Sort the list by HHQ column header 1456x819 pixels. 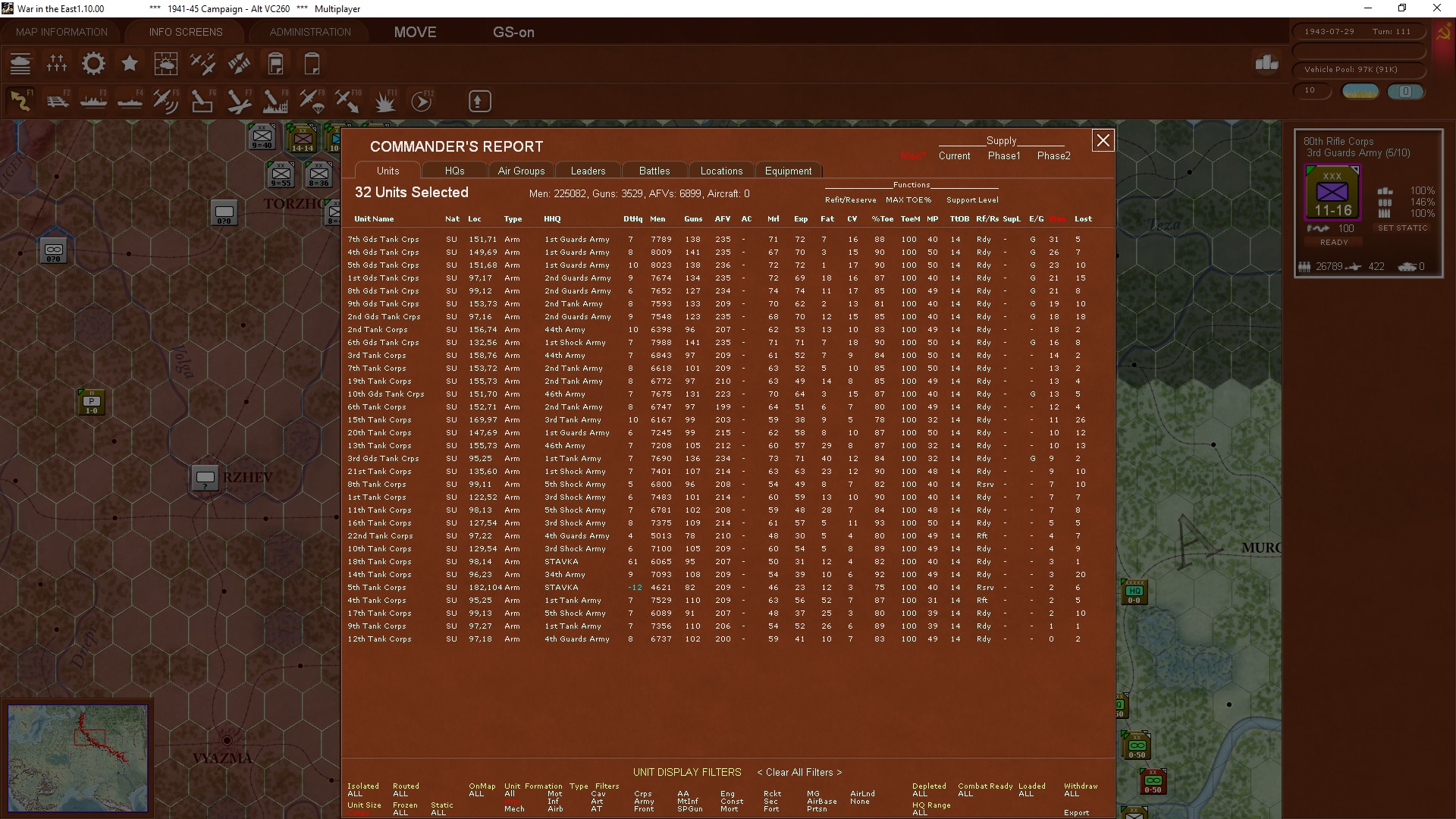552,219
